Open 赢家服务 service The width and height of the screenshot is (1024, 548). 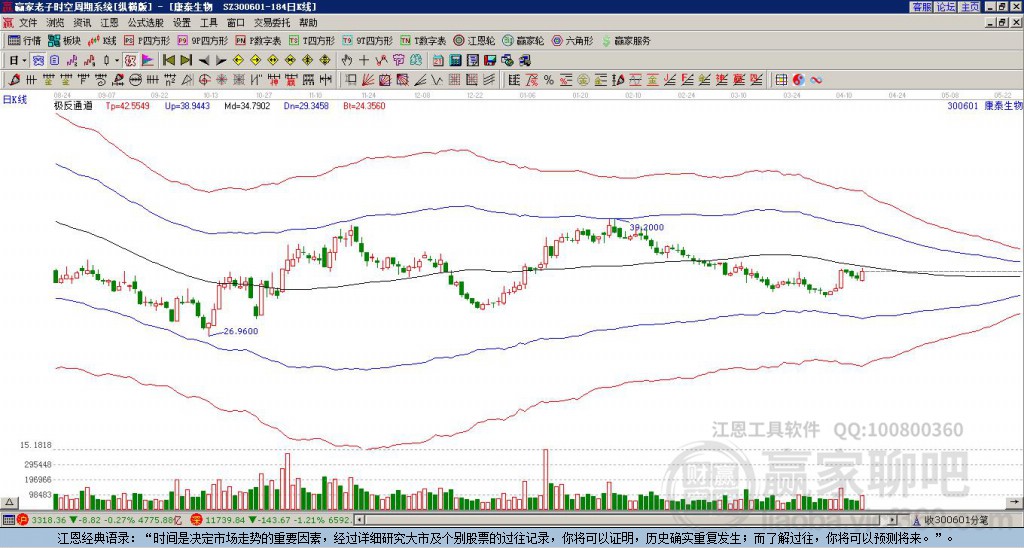pos(626,40)
